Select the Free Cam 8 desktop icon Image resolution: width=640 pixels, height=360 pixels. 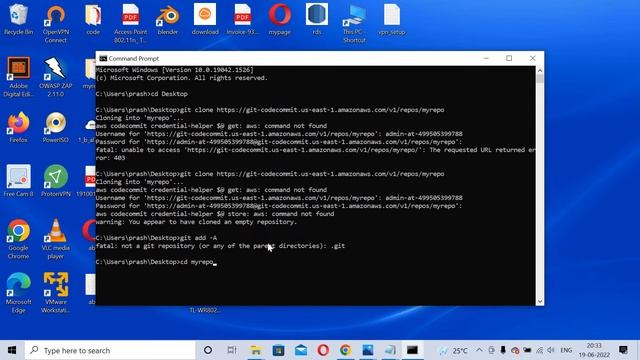18,181
